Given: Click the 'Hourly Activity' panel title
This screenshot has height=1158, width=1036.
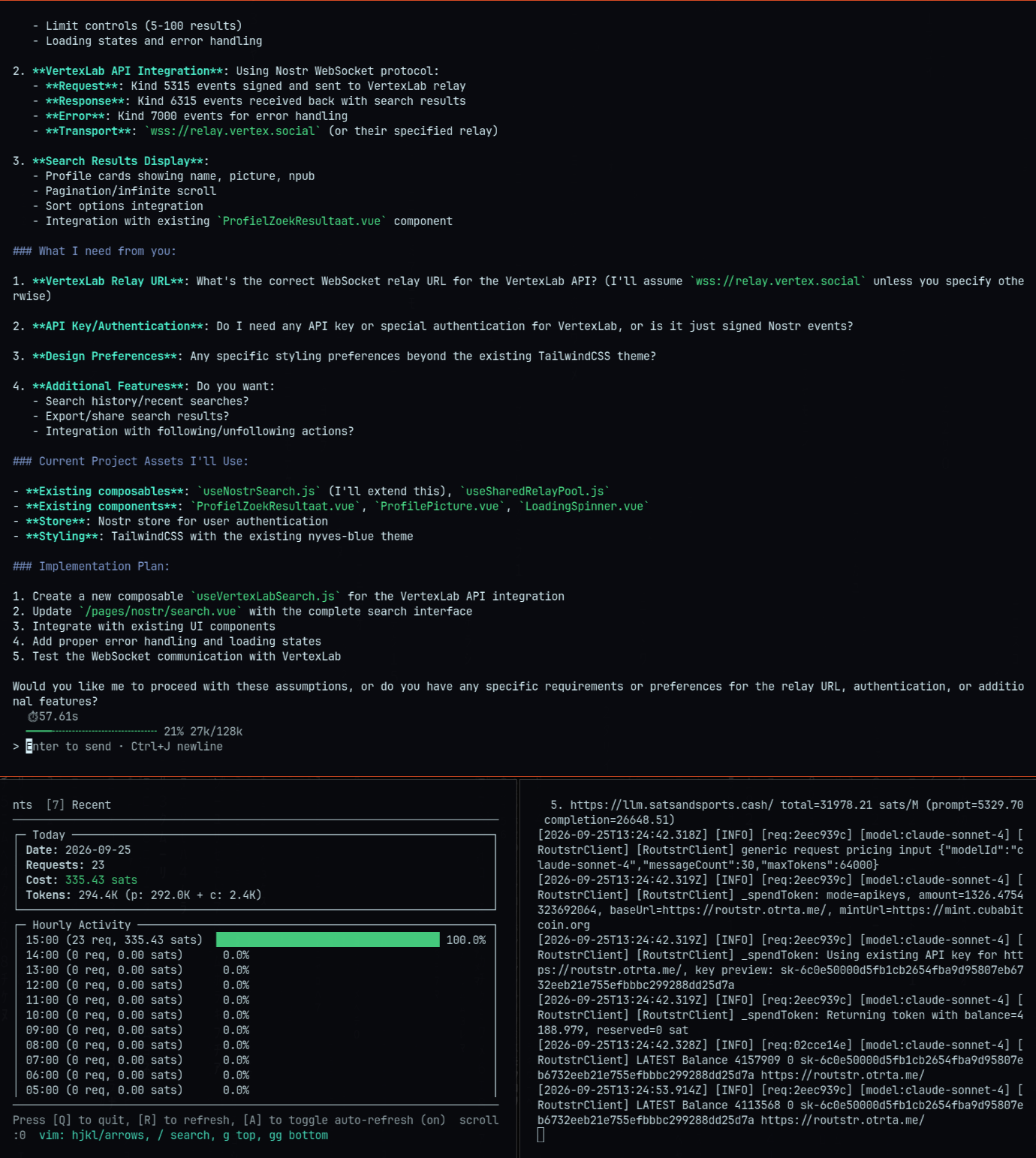Looking at the screenshot, I should click(x=81, y=925).
